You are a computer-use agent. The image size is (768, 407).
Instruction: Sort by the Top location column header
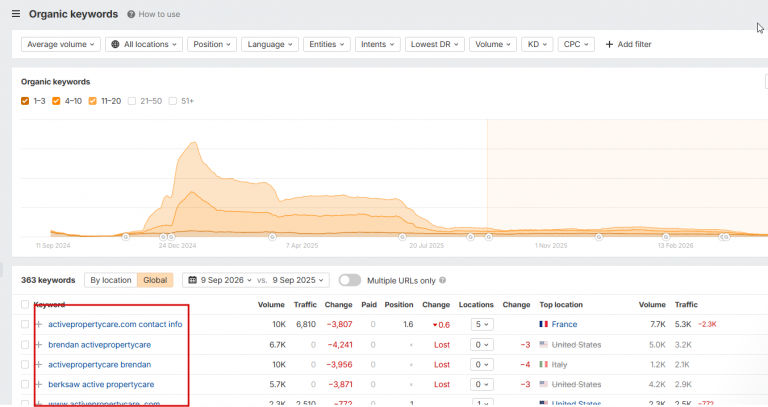tap(561, 305)
